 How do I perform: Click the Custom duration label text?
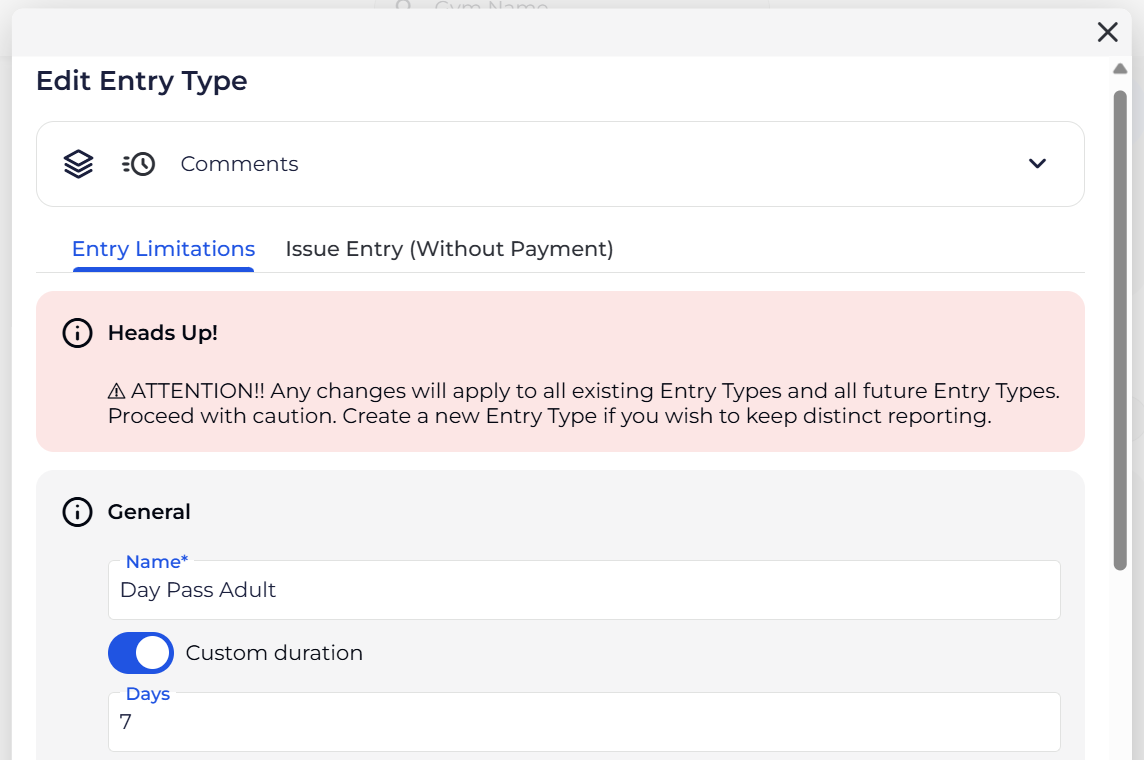(274, 653)
